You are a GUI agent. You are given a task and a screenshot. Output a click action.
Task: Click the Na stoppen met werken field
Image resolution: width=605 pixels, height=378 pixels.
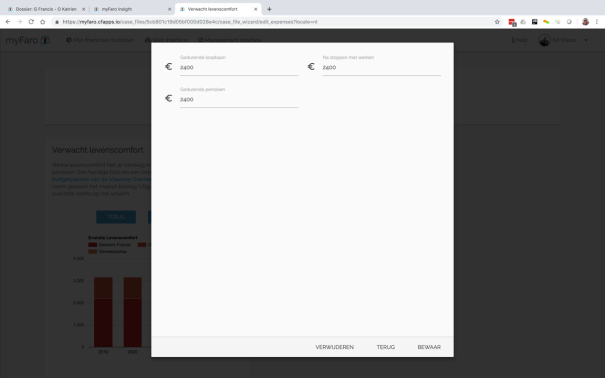coord(382,68)
